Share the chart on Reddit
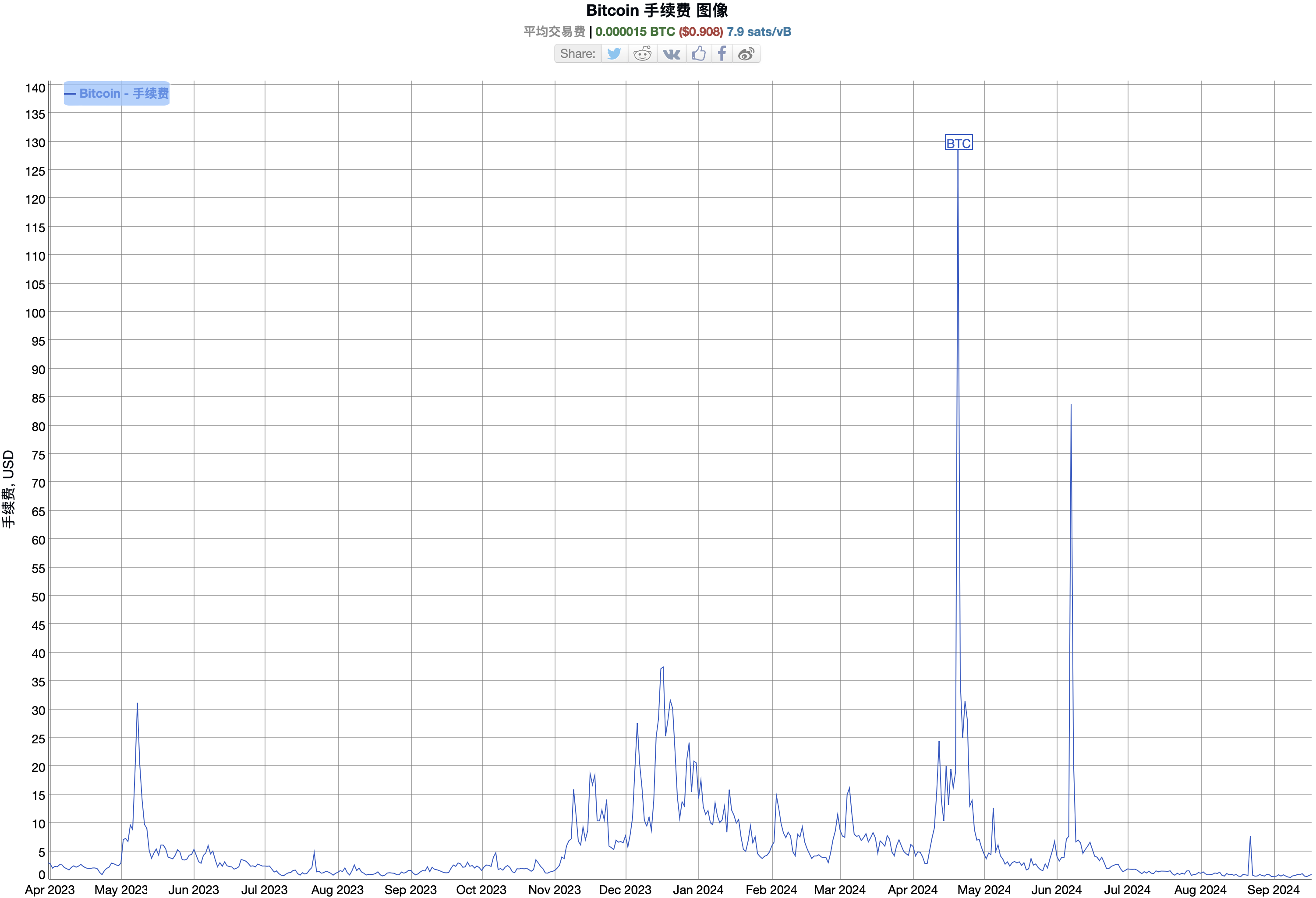This screenshot has width=1316, height=898. click(x=642, y=54)
